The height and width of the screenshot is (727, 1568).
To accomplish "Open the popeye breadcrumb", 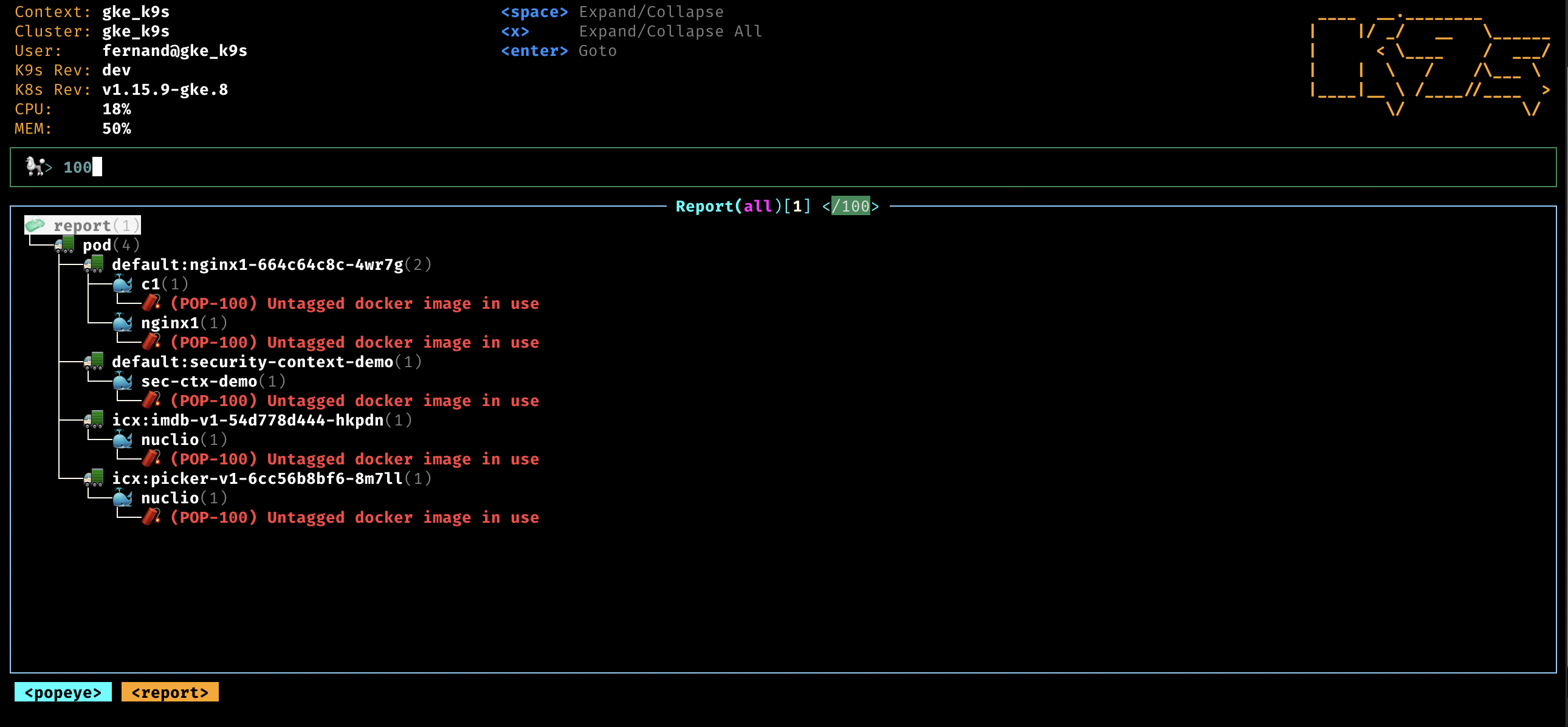I will click(63, 692).
